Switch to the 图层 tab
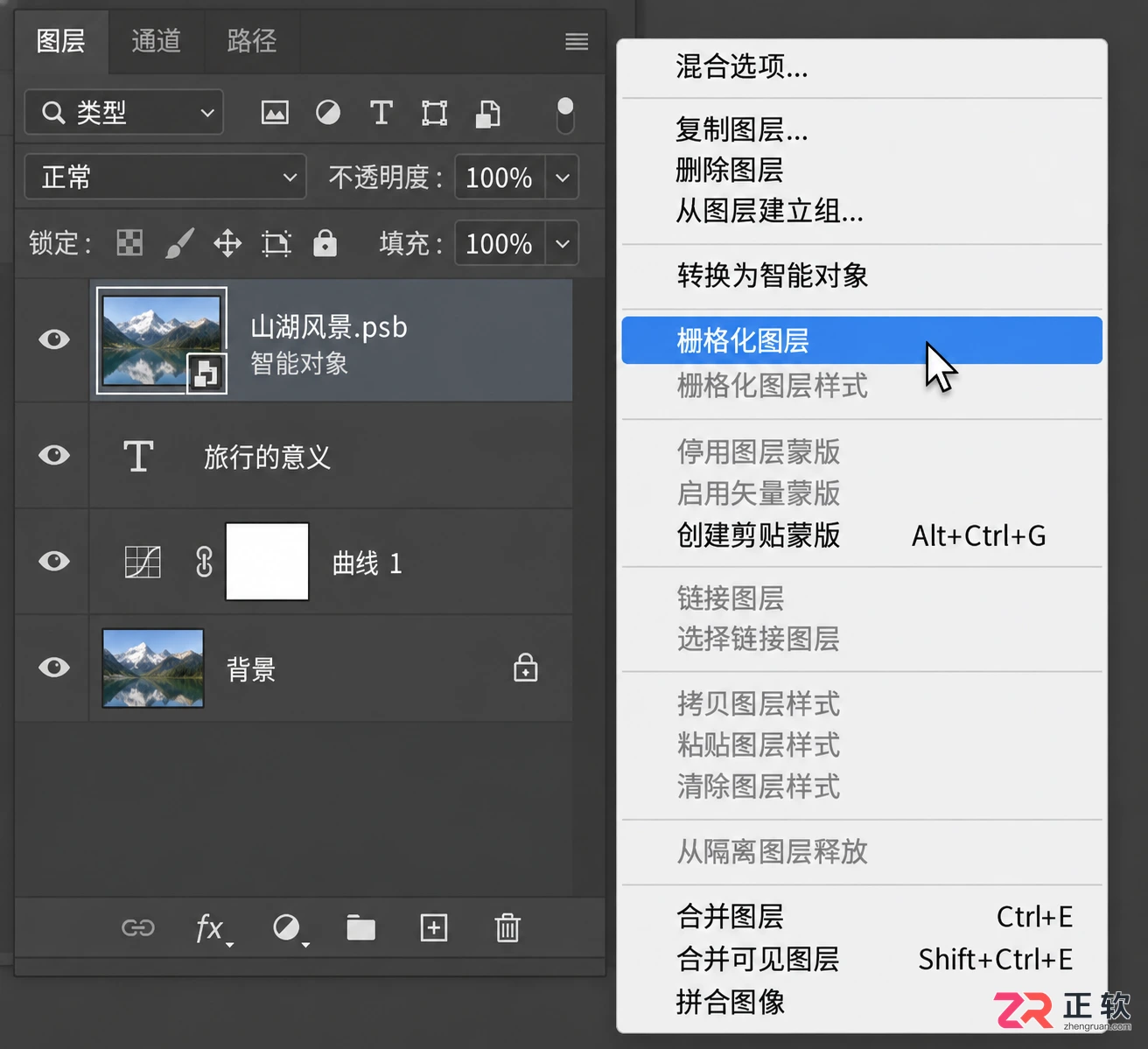The width and height of the screenshot is (1148, 1049). click(x=61, y=41)
